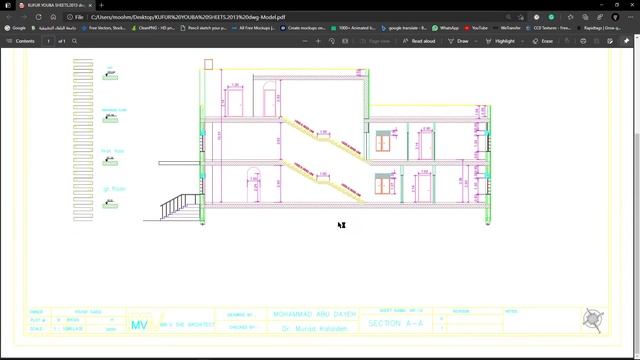This screenshot has width=640, height=360.
Task: Click the fit to page icon
Action: click(x=345, y=41)
